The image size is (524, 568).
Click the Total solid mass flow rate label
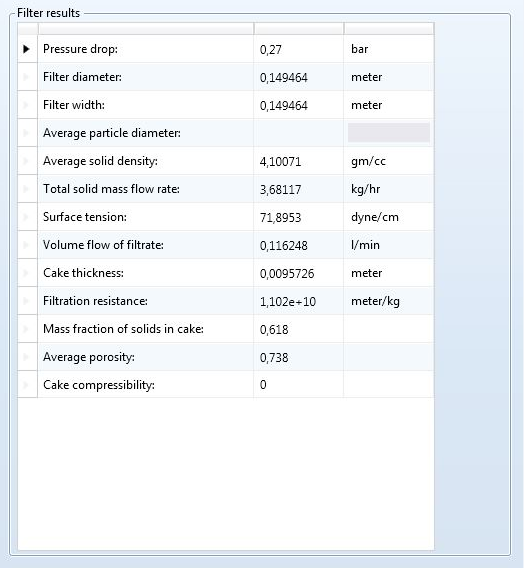(x=111, y=189)
